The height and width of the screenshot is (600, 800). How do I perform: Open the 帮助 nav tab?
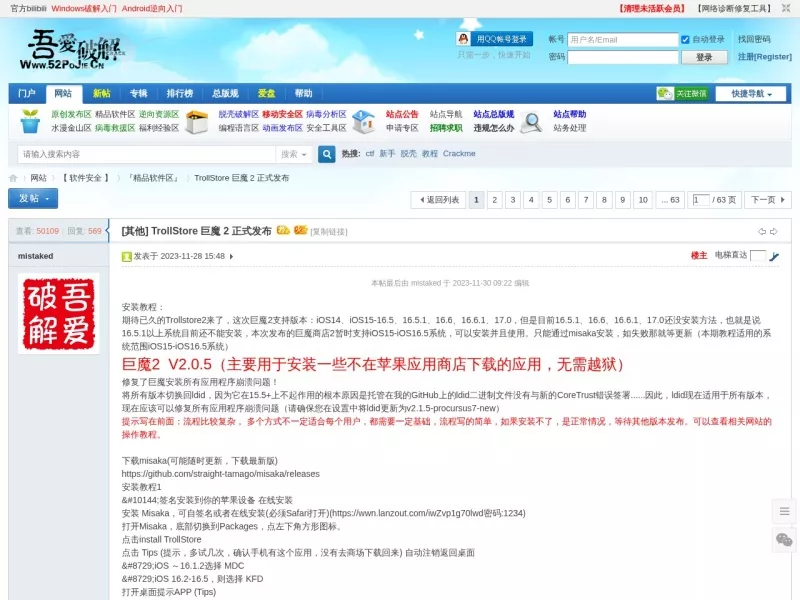[303, 93]
